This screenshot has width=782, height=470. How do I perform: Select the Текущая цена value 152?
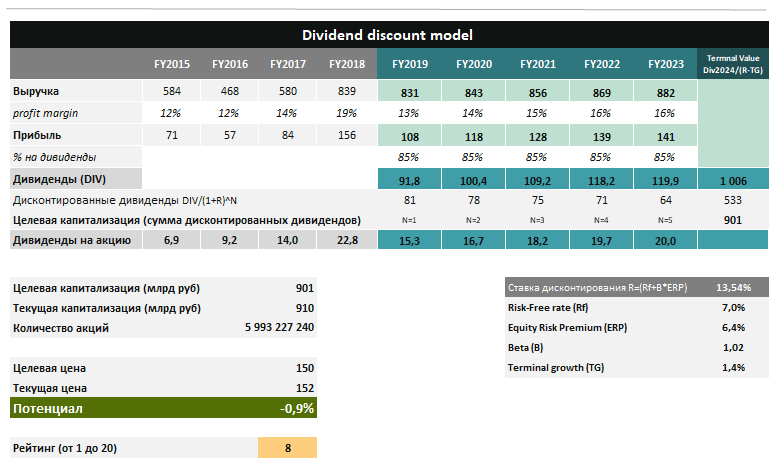304,388
